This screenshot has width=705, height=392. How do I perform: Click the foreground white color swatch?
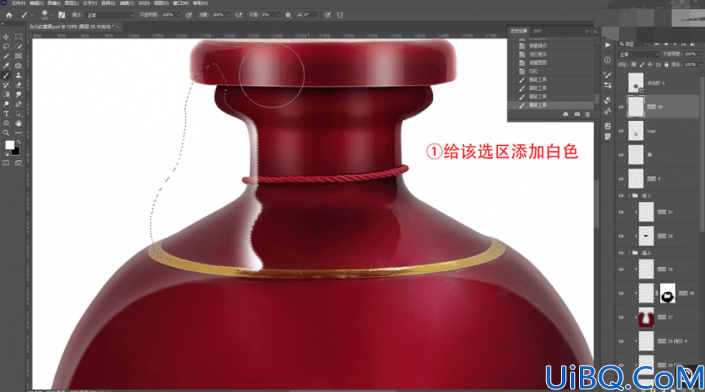9,145
